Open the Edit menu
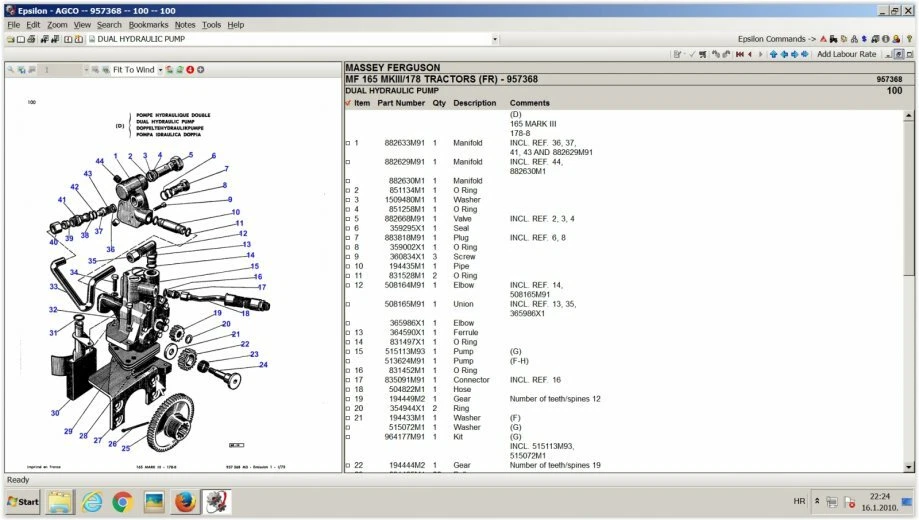The width and height of the screenshot is (919, 520). coord(33,25)
